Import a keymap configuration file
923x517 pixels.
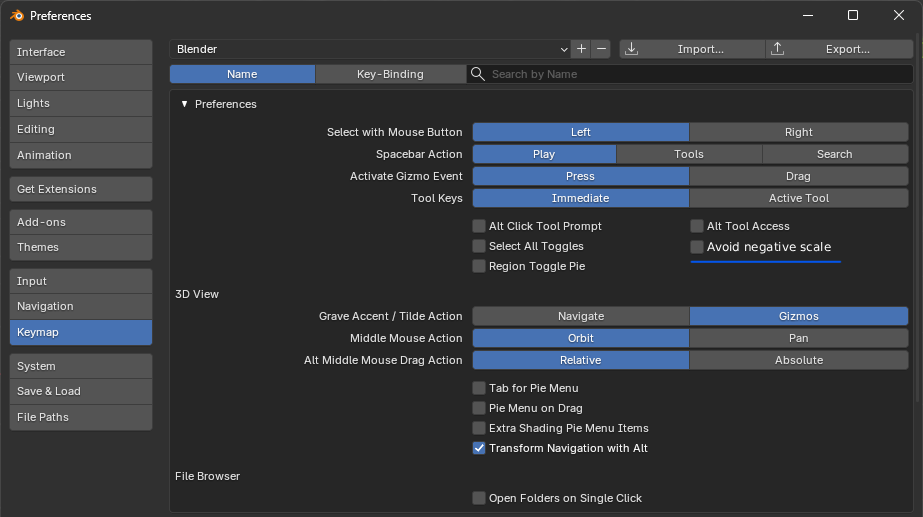692,49
